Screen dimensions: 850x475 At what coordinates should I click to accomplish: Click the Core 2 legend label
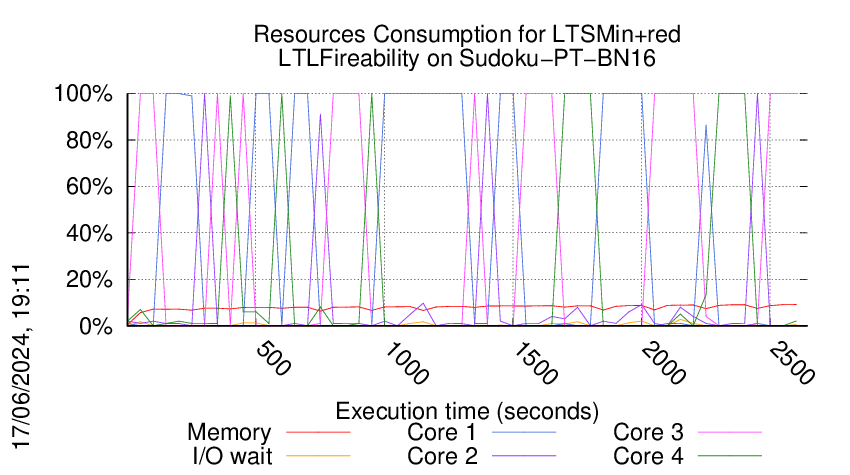click(442, 456)
